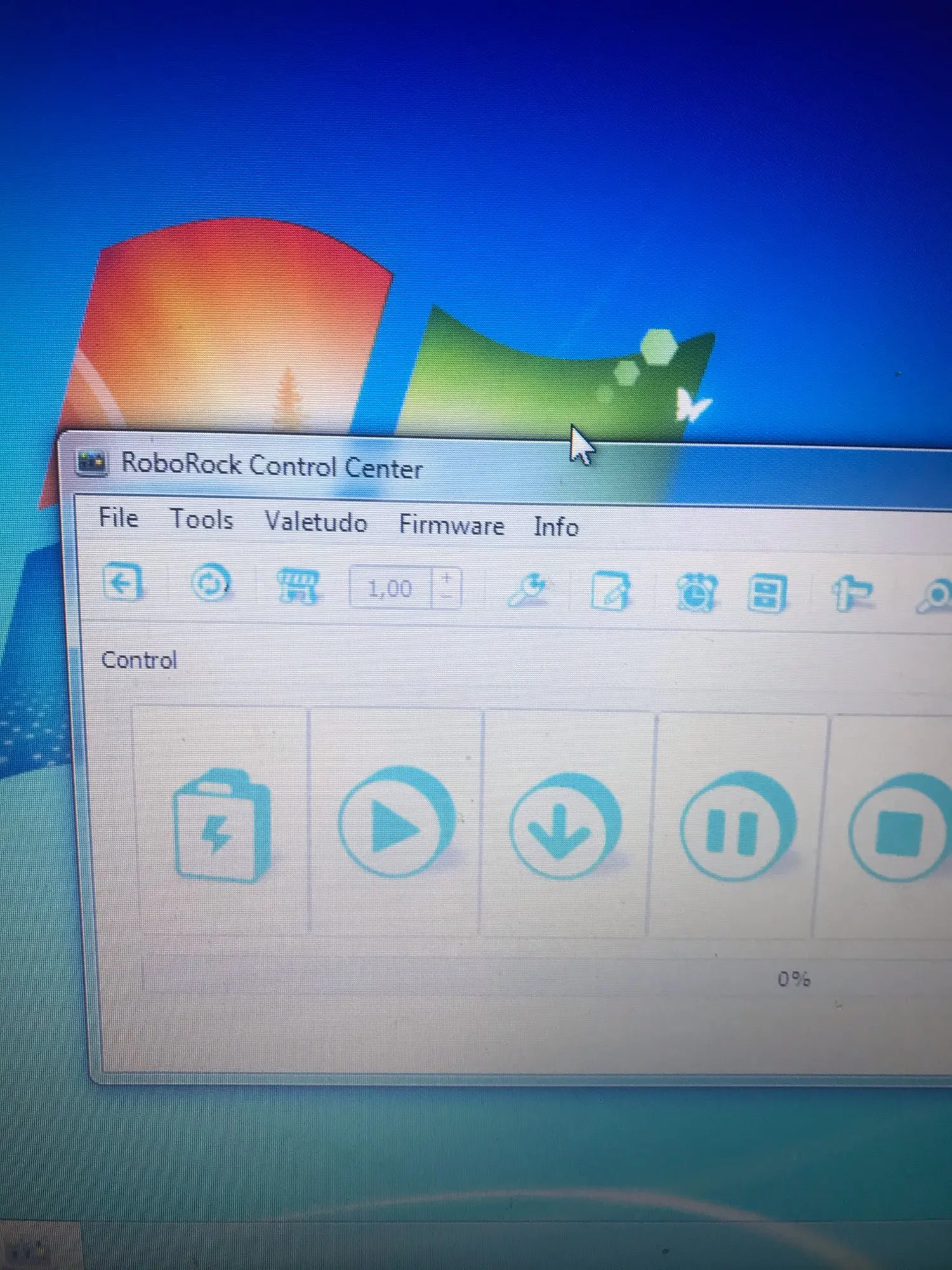Viewport: 952px width, 1270px height.
Task: Click the signpost toolbar icon
Action: coord(852,596)
